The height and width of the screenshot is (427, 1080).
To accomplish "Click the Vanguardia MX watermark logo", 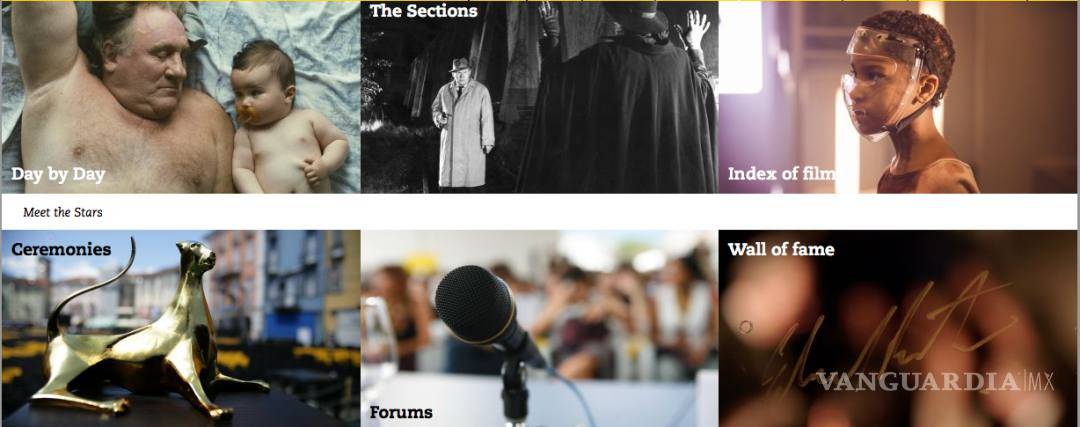I will pos(935,381).
